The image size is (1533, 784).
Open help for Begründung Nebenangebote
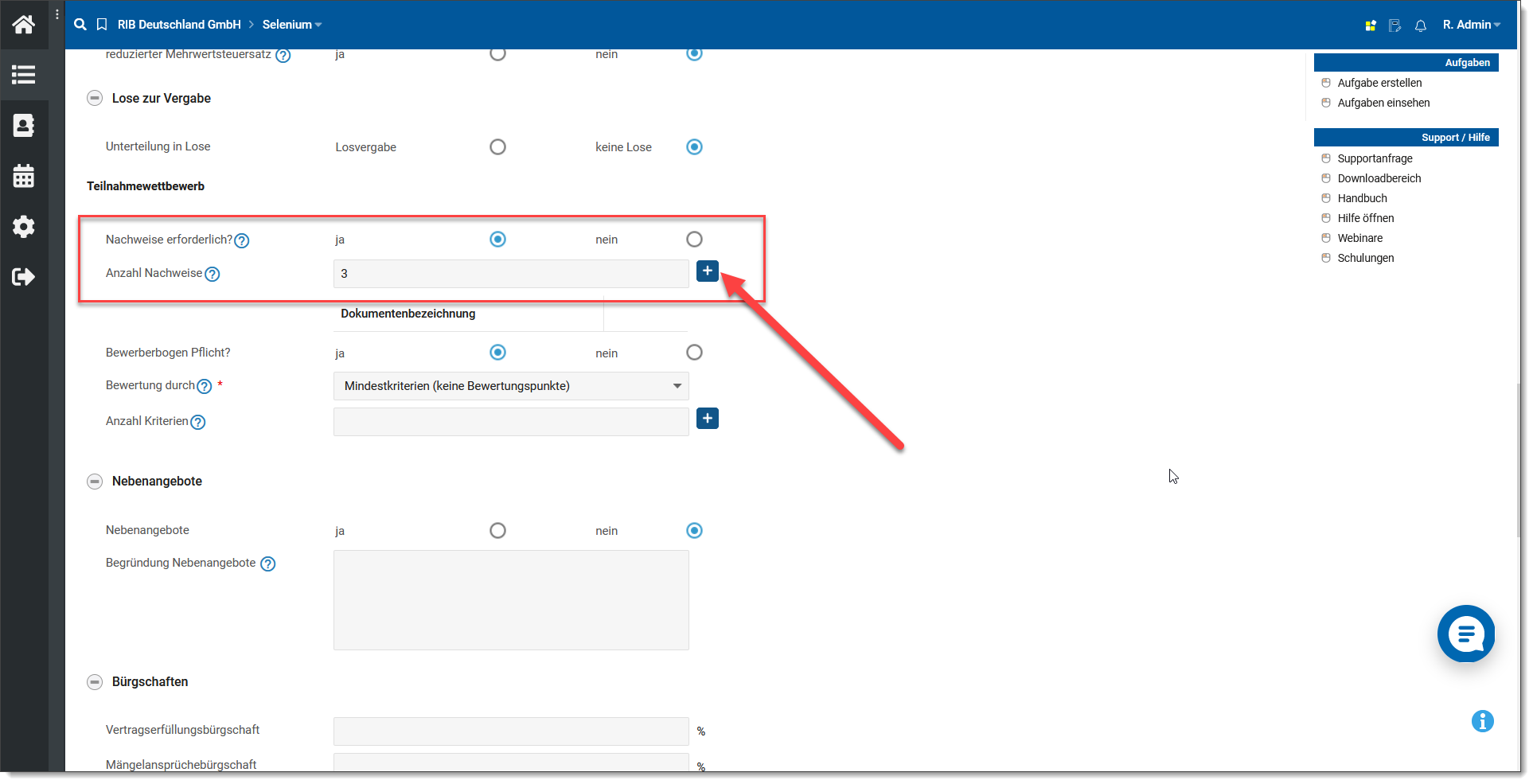click(x=268, y=564)
